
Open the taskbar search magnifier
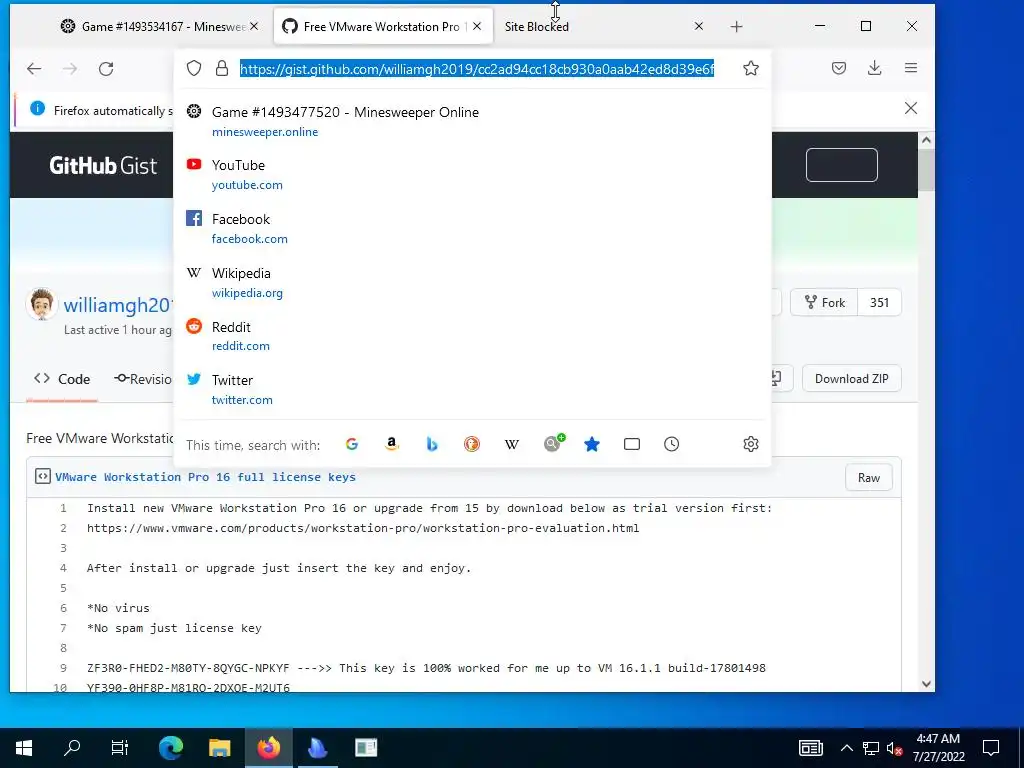pos(72,747)
